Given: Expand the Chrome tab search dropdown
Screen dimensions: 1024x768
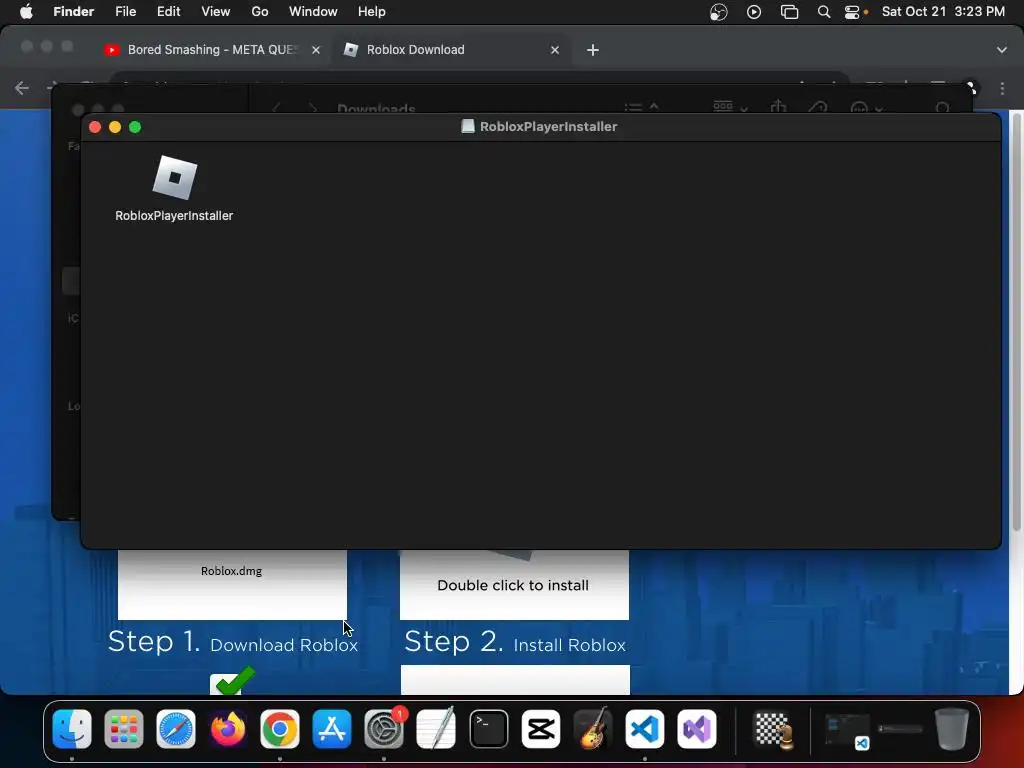Looking at the screenshot, I should click(1001, 50).
